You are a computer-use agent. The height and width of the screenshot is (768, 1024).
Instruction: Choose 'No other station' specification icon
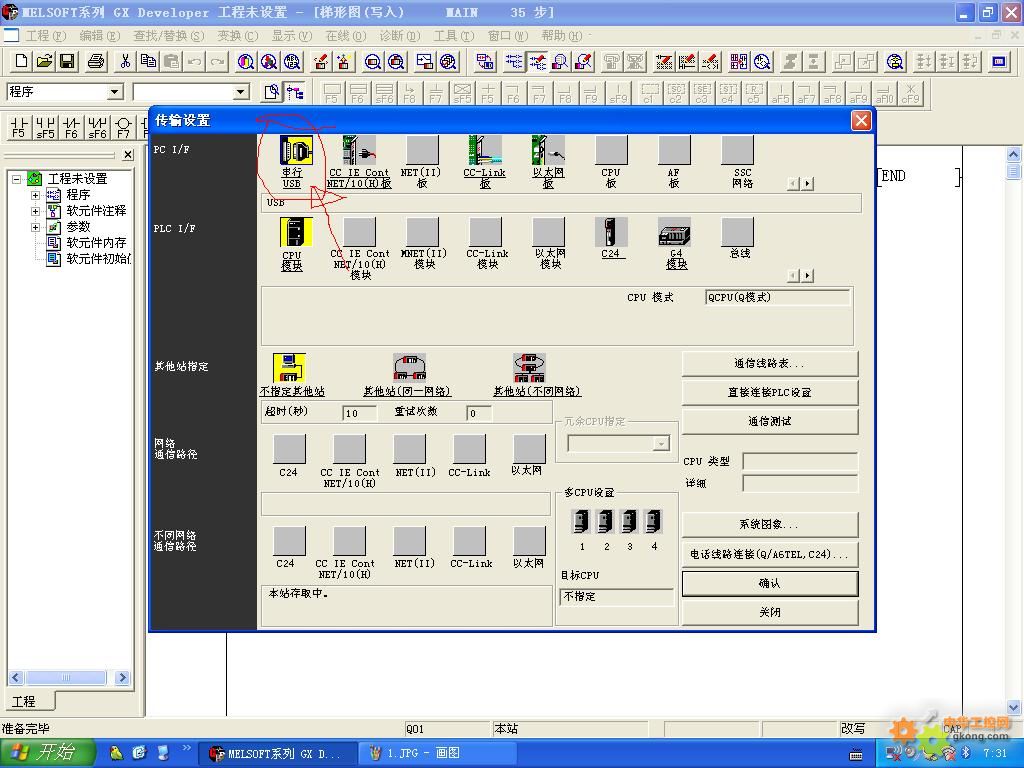(289, 368)
